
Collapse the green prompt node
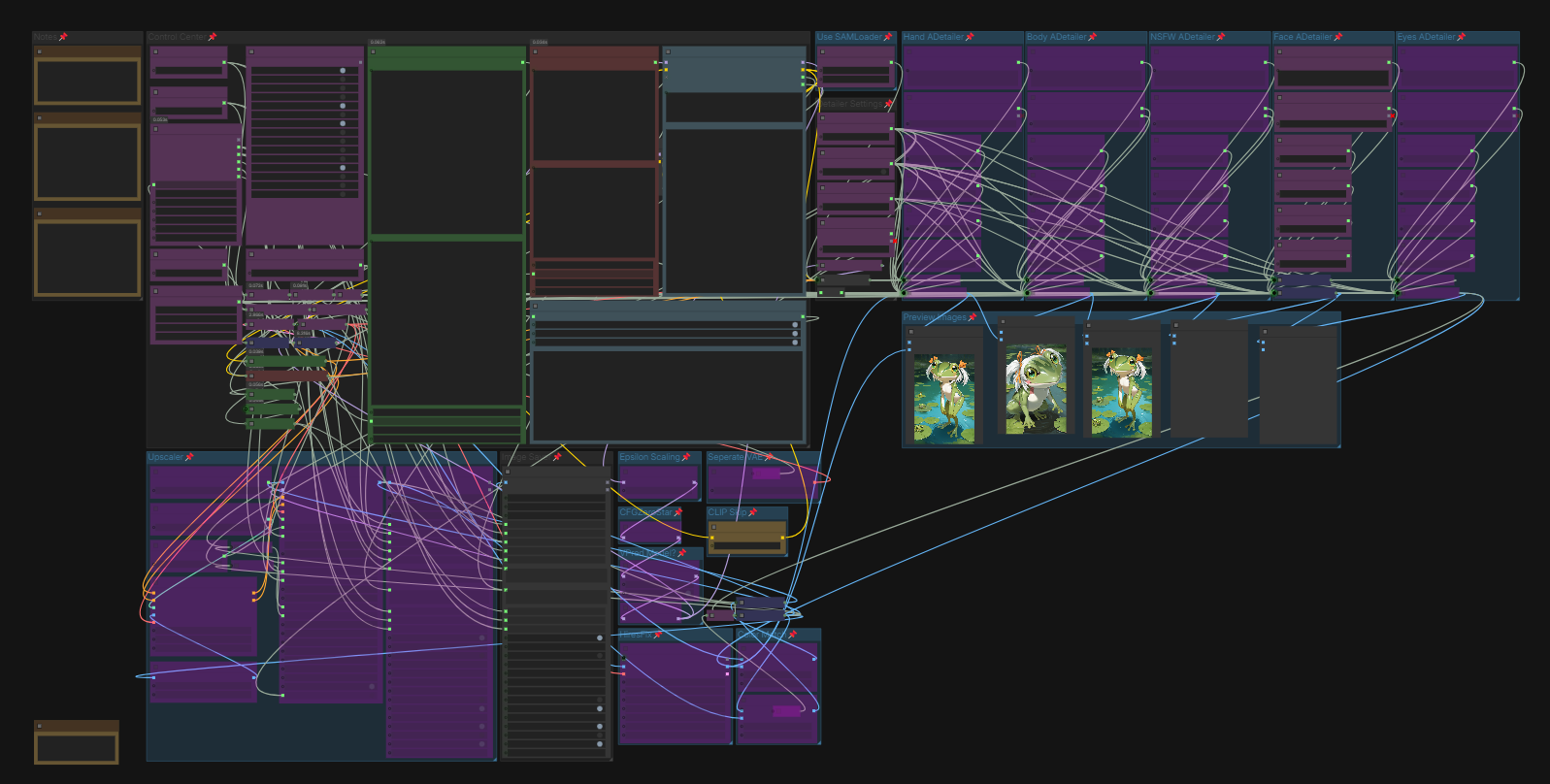click(x=374, y=51)
